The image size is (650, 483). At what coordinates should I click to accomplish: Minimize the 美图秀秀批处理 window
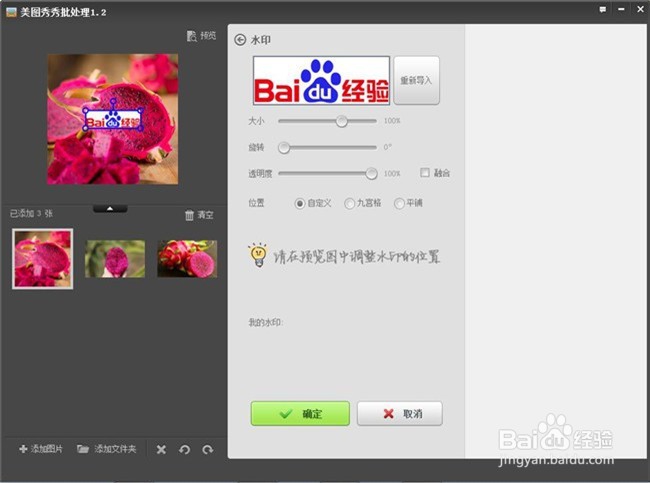click(x=621, y=9)
